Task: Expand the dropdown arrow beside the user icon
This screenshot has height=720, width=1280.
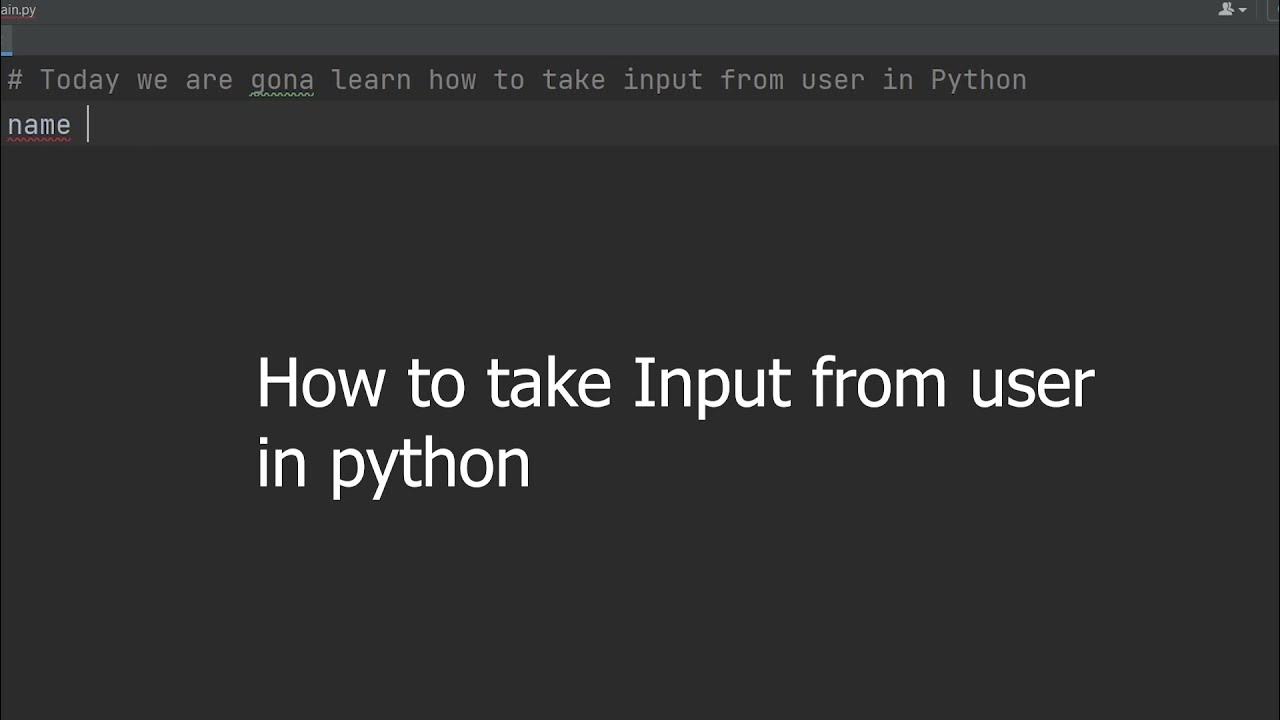Action: pyautogui.click(x=1243, y=10)
